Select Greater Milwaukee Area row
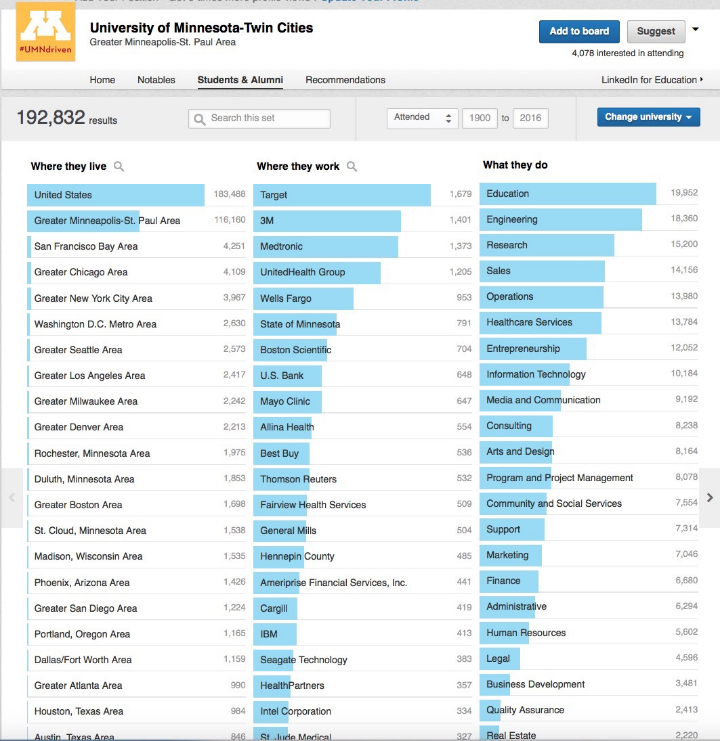The height and width of the screenshot is (741, 720). (x=137, y=401)
